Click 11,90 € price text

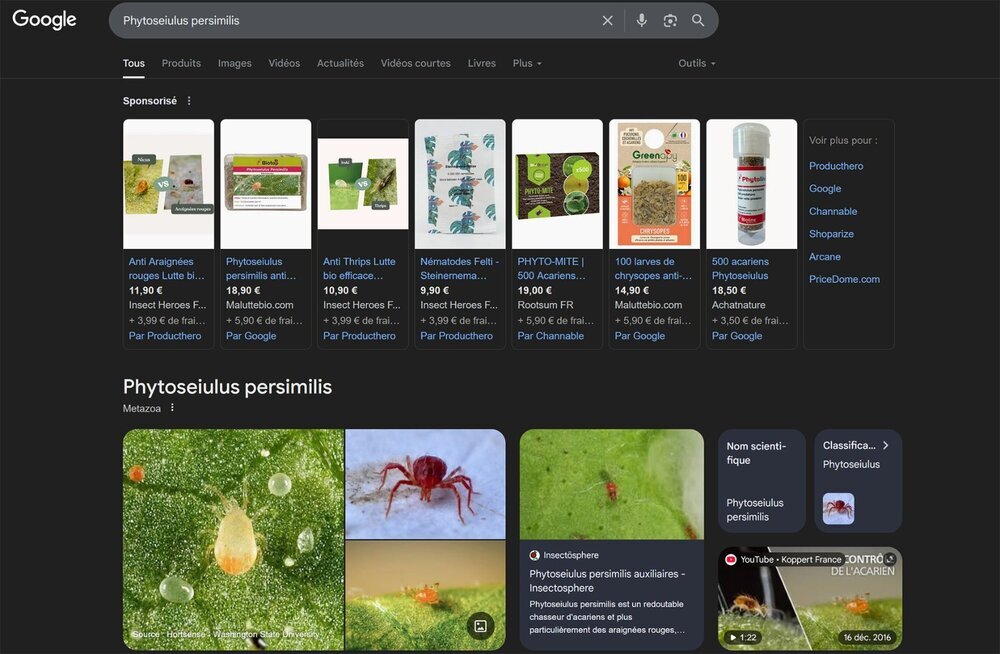click(145, 290)
